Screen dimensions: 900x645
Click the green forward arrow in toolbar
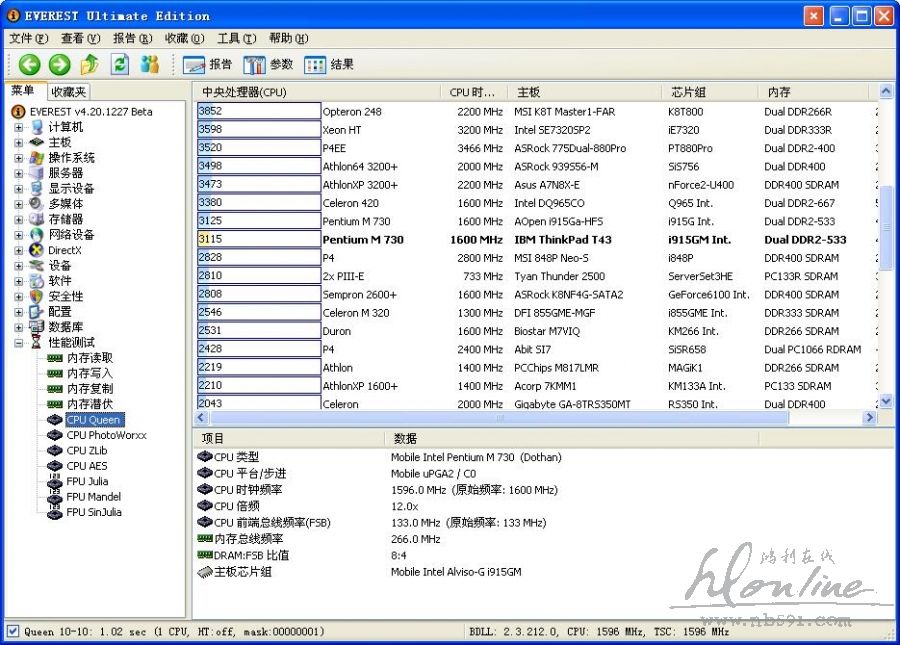point(59,65)
